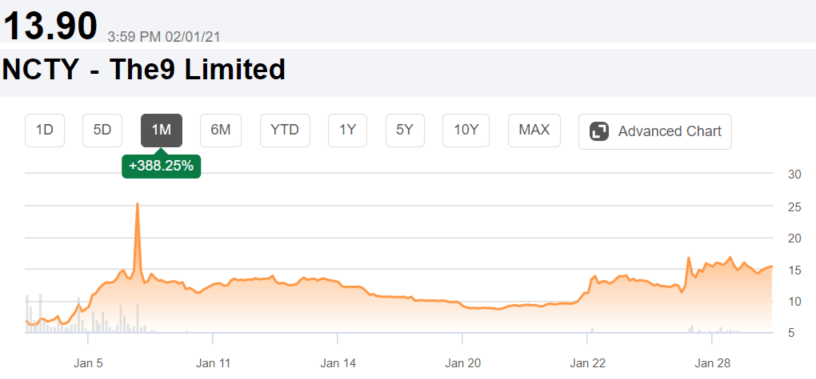Click the 13.90 price value

(50, 26)
